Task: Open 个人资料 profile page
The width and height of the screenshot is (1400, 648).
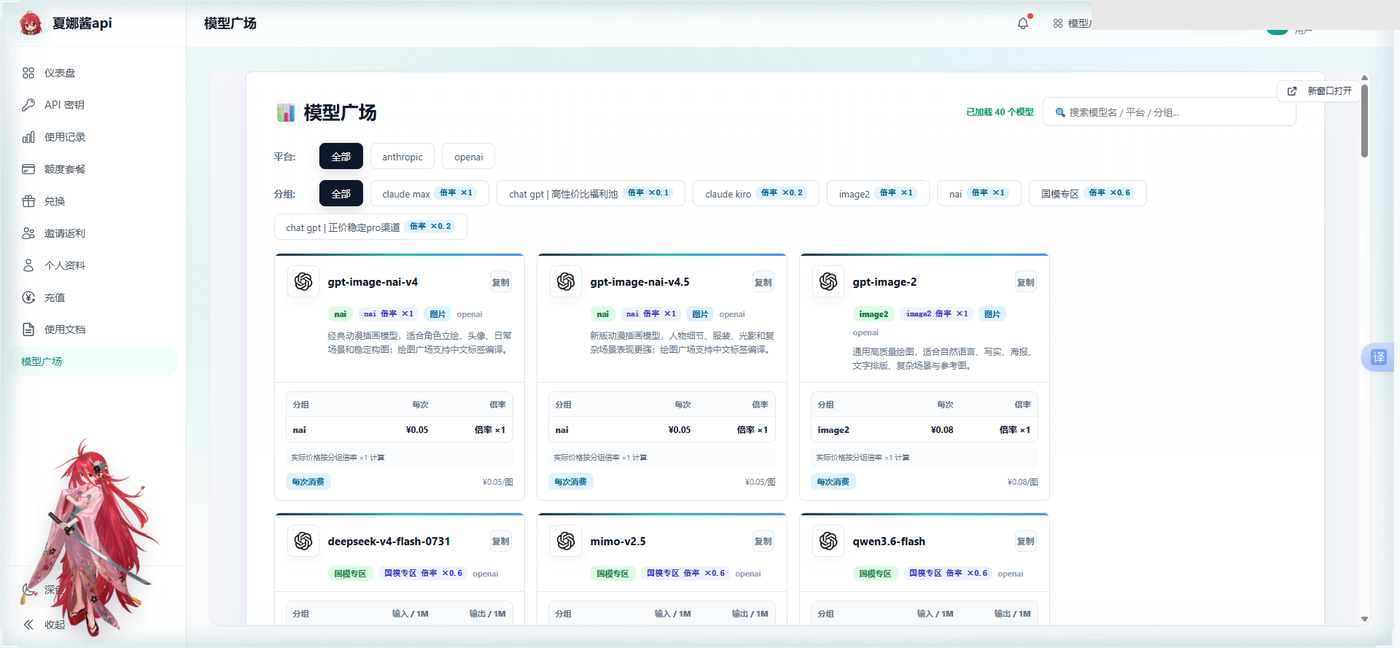Action: (x=93, y=265)
